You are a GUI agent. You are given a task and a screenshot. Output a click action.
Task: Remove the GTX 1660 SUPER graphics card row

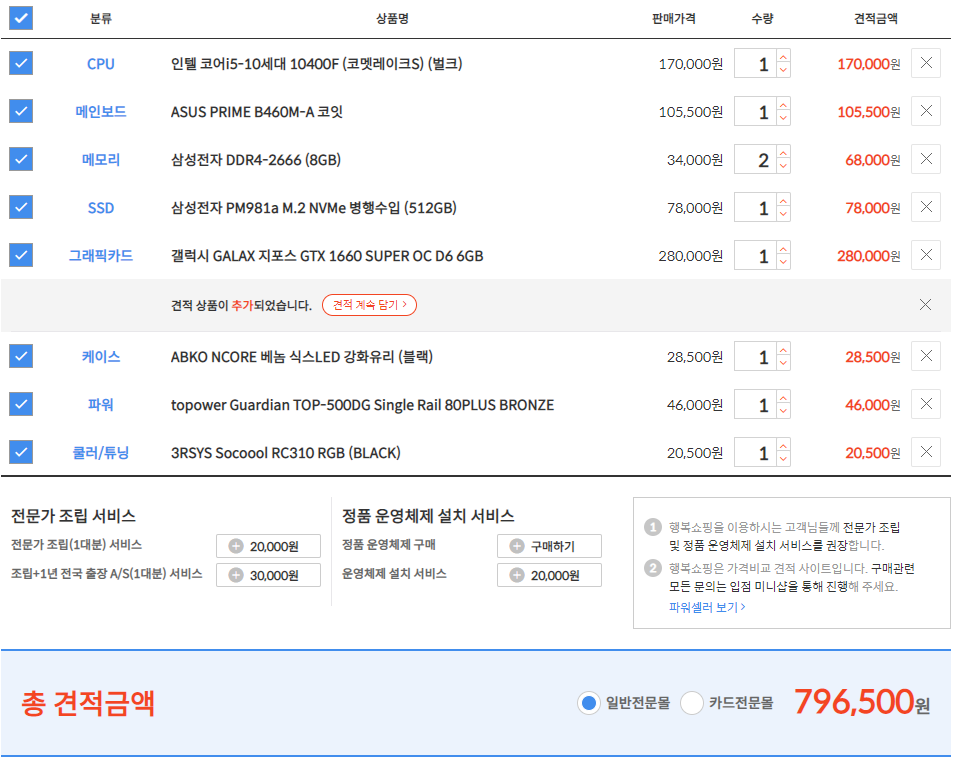coord(926,255)
